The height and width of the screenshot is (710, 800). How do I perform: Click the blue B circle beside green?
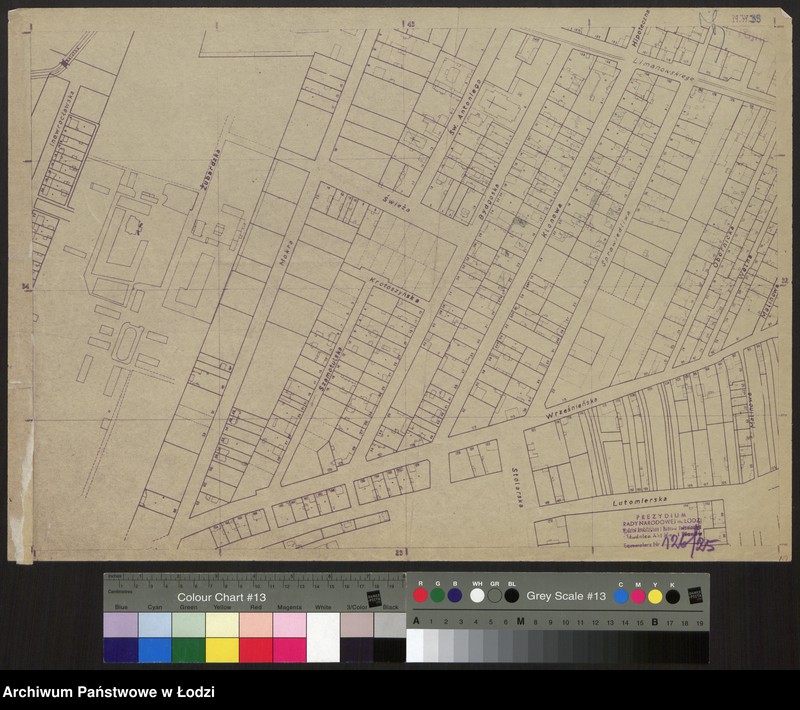(455, 595)
